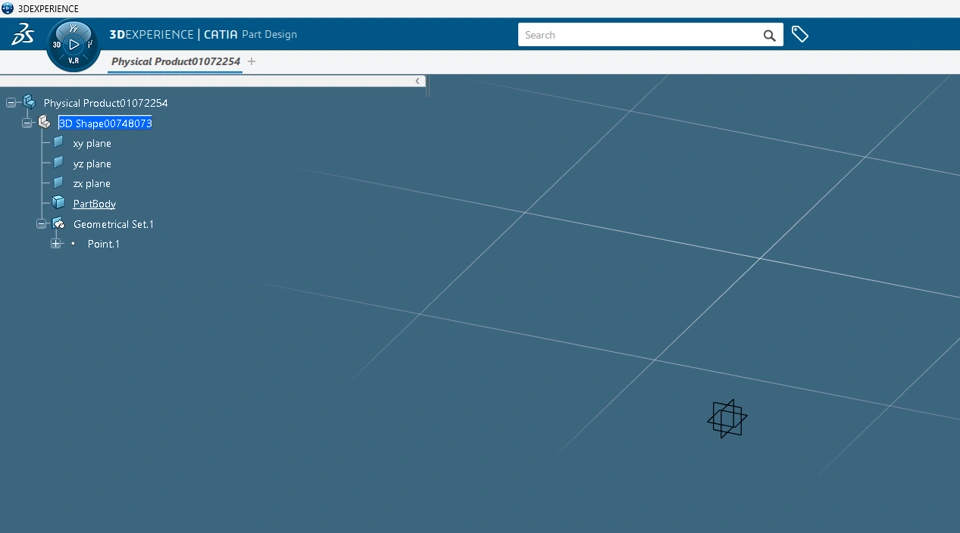Collapse the 3D Shape00748073 node

coord(27,123)
